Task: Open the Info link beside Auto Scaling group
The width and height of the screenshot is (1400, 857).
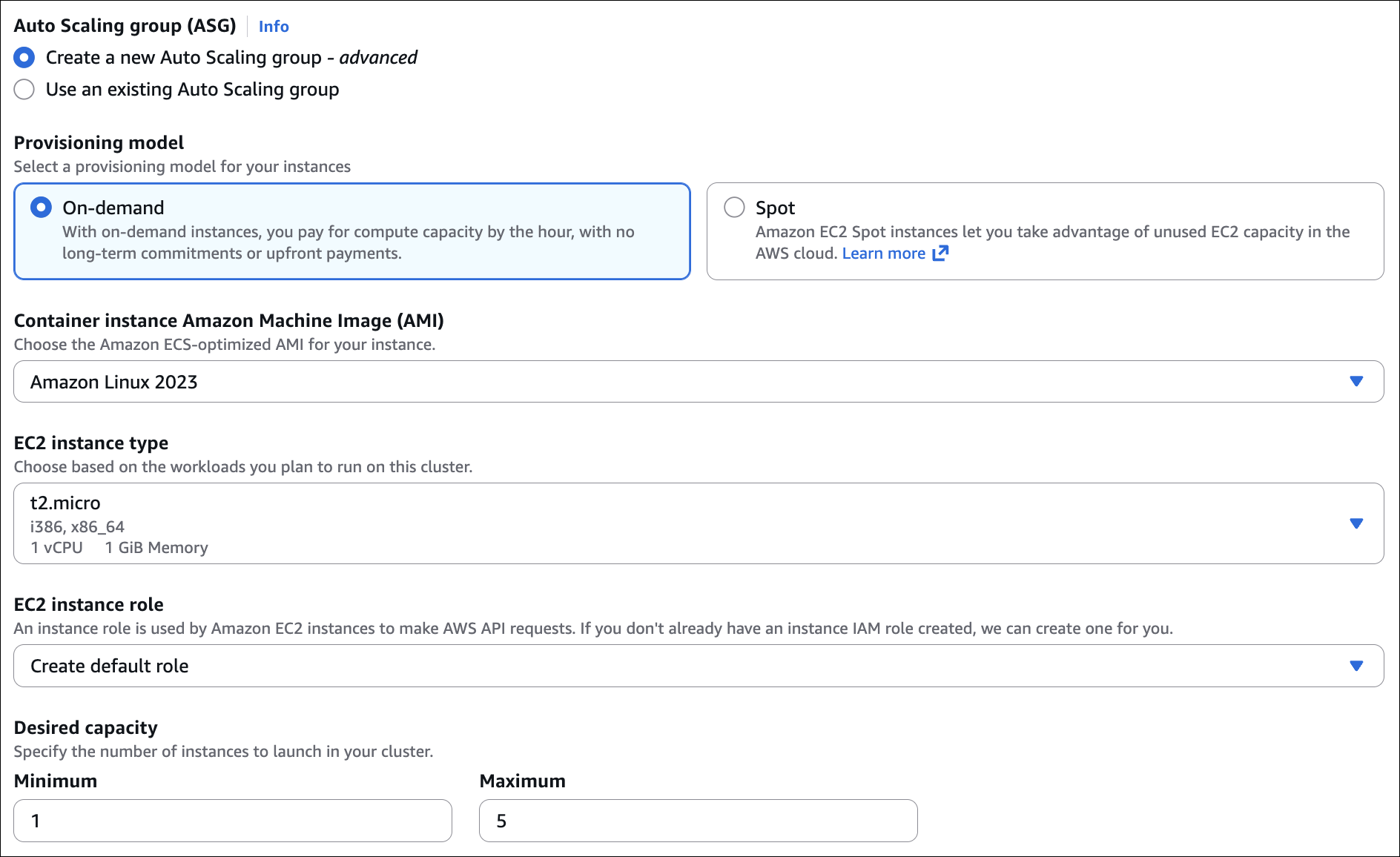Action: tap(273, 26)
